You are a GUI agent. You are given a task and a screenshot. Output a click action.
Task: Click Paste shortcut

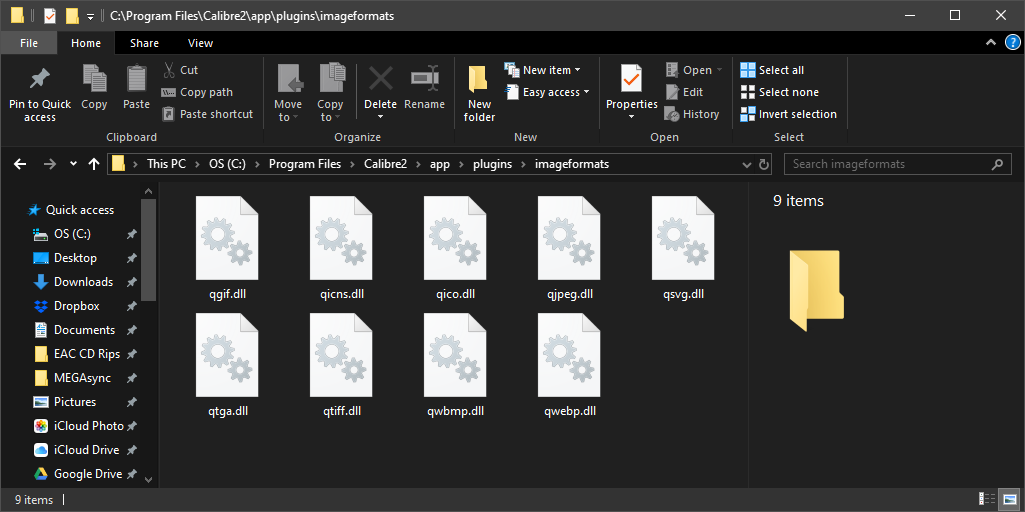(x=207, y=114)
